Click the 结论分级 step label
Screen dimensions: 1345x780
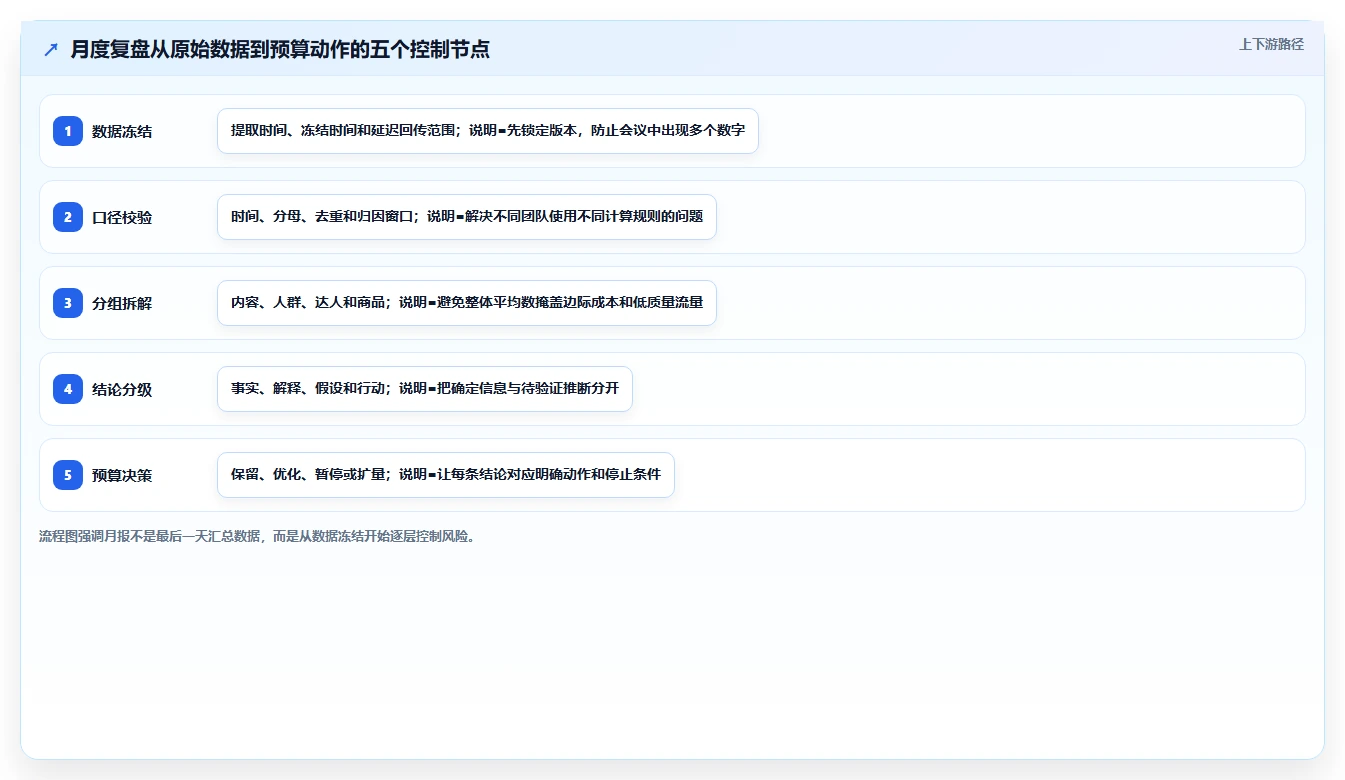[x=122, y=389]
